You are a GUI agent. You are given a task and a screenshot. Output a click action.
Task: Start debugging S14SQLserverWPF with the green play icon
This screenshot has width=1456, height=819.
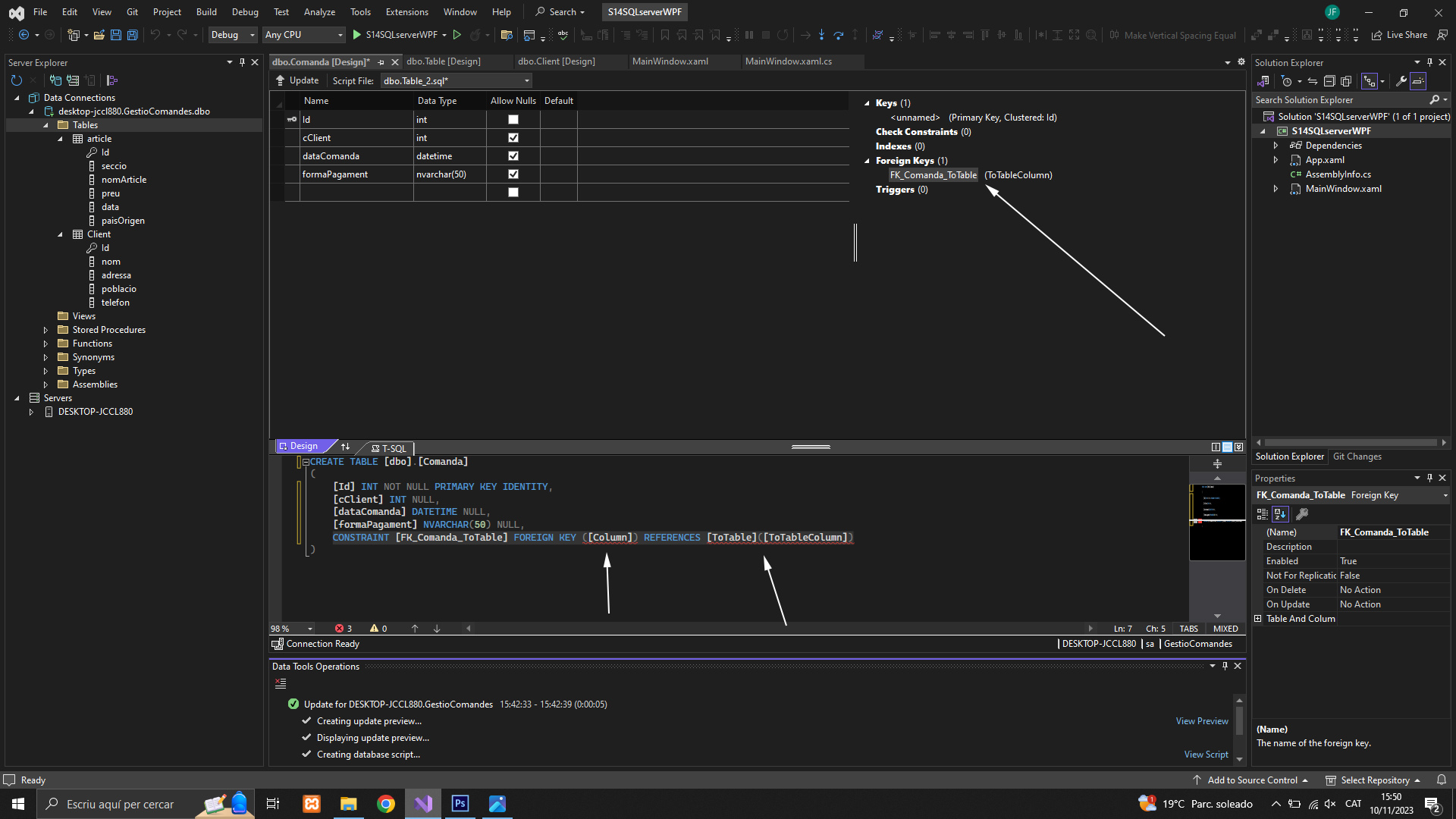[x=356, y=35]
